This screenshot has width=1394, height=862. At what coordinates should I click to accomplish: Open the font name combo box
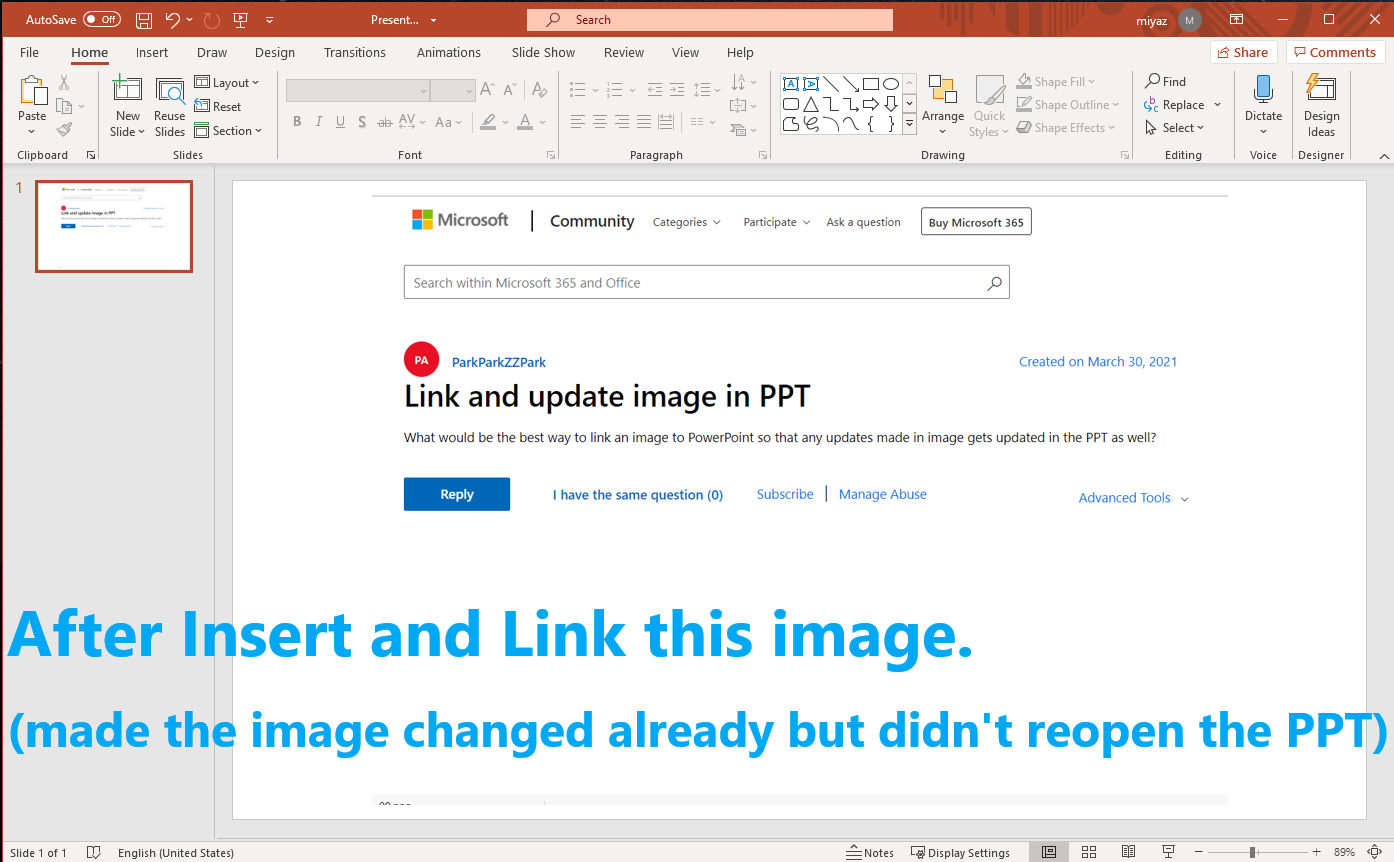pos(358,91)
